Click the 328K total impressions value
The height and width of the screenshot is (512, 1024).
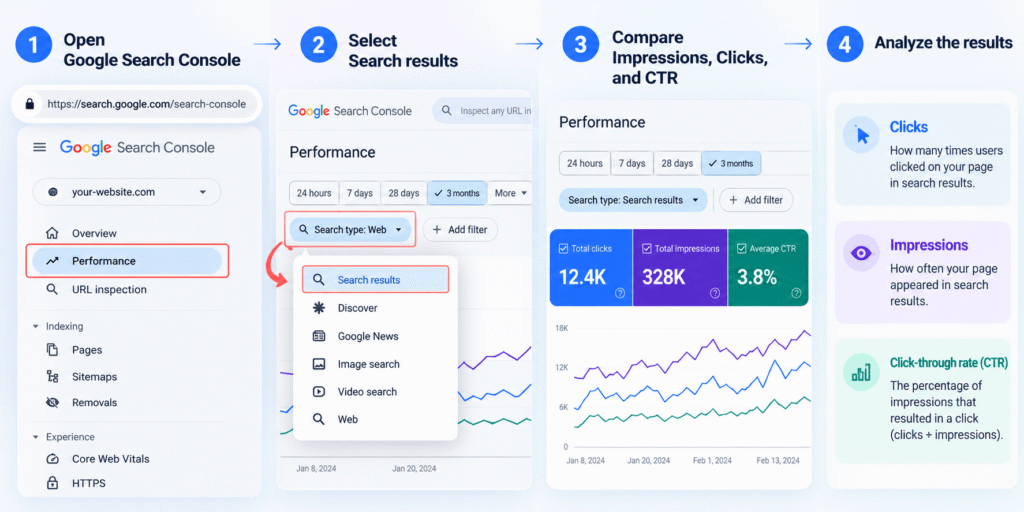click(x=664, y=277)
